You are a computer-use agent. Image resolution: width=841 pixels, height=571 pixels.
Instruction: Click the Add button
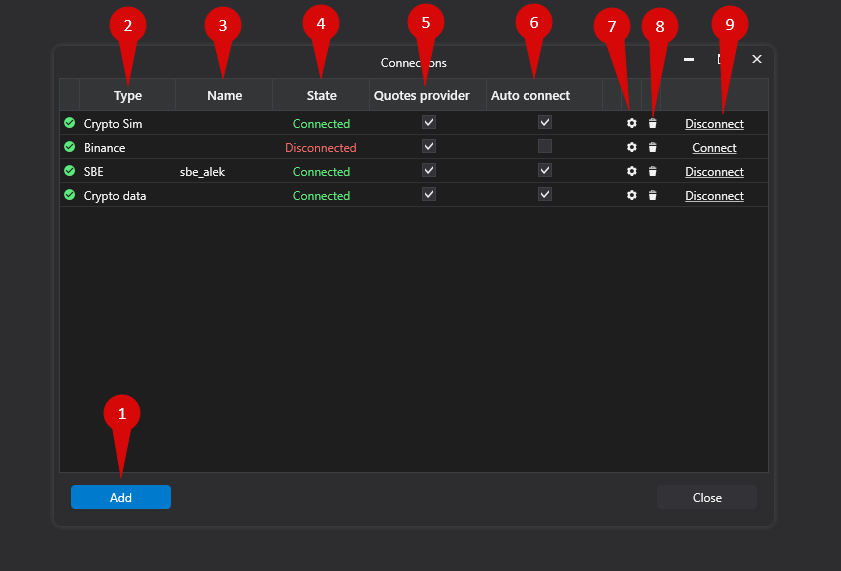121,497
